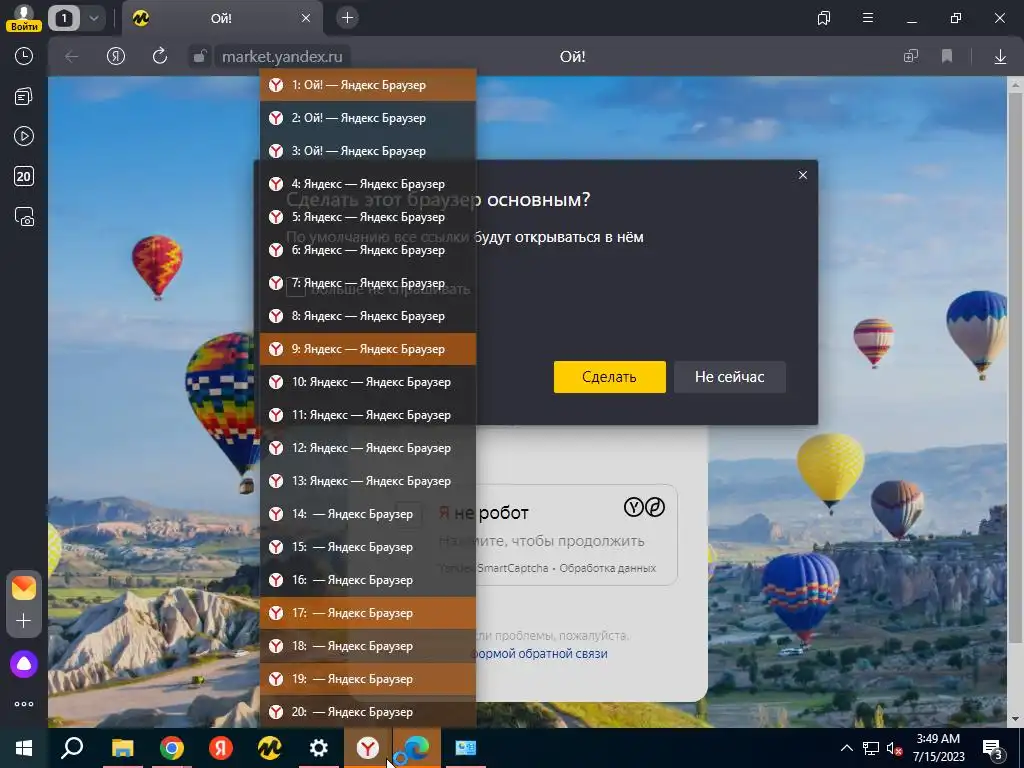The image size is (1024, 768).
Task: Click the Не сейчас button
Action: point(729,377)
